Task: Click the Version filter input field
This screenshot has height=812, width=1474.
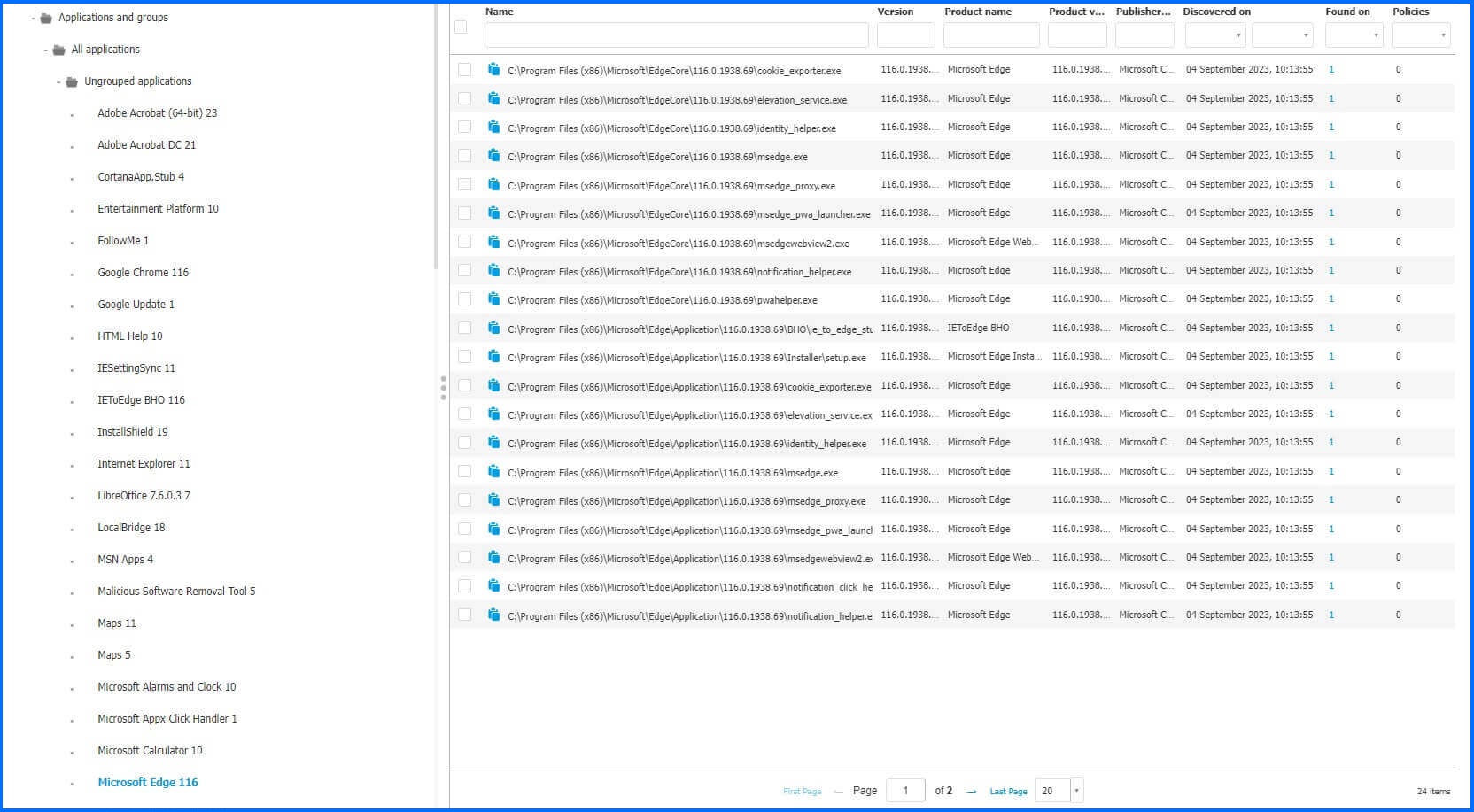Action: pos(905,35)
